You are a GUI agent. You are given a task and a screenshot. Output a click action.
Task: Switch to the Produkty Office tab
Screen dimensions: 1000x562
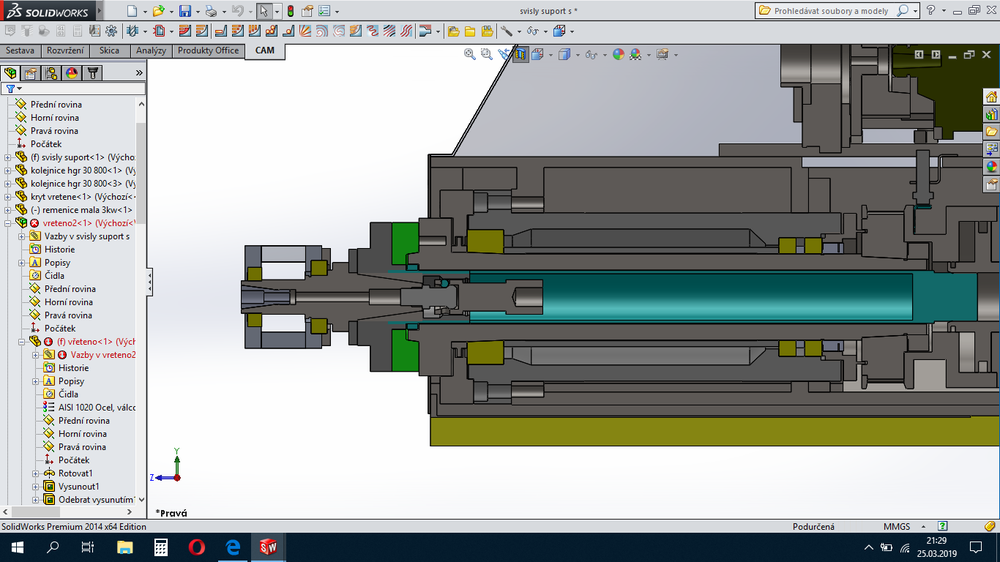(208, 50)
